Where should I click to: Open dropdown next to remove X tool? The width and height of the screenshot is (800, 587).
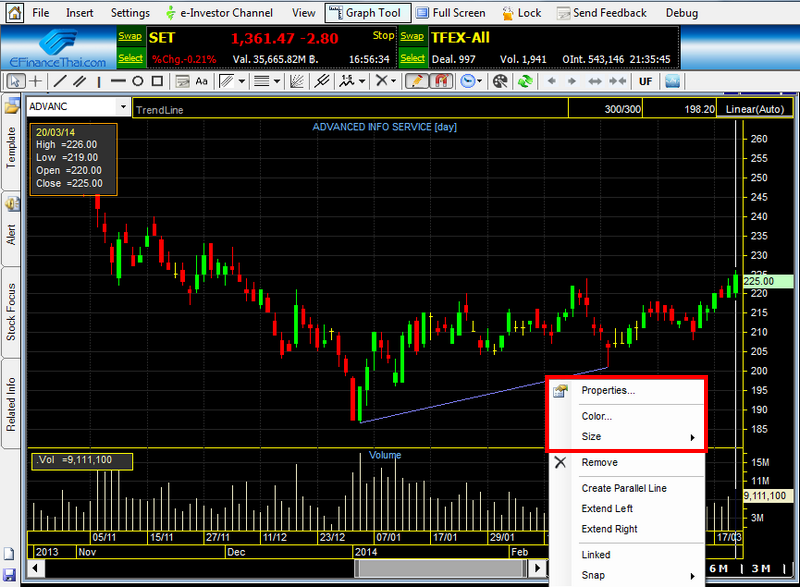point(393,81)
